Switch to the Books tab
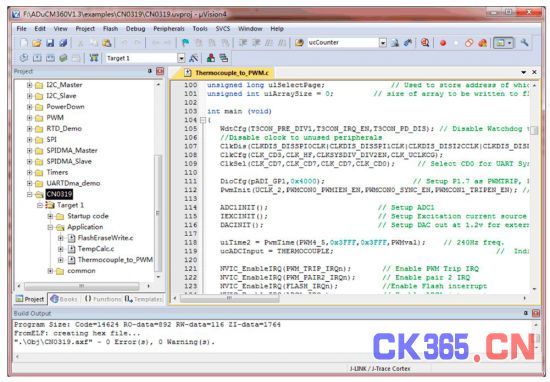The height and width of the screenshot is (382, 550). [64, 299]
